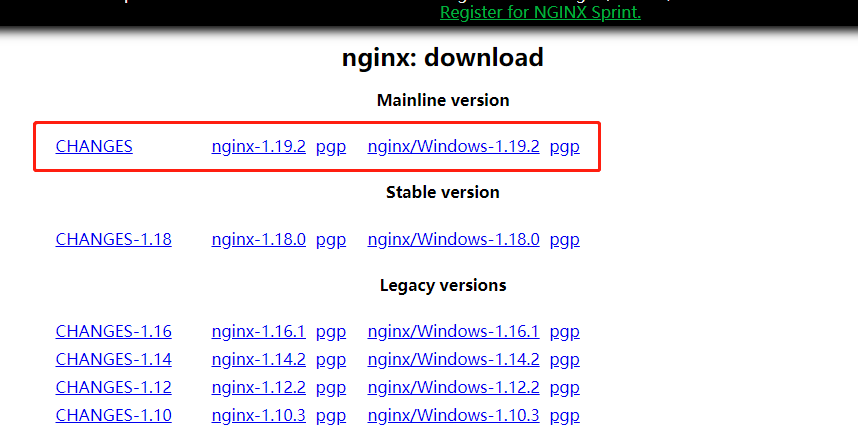Download nginx-1.19.2 source
Image resolution: width=858 pixels, height=430 pixels.
[258, 146]
